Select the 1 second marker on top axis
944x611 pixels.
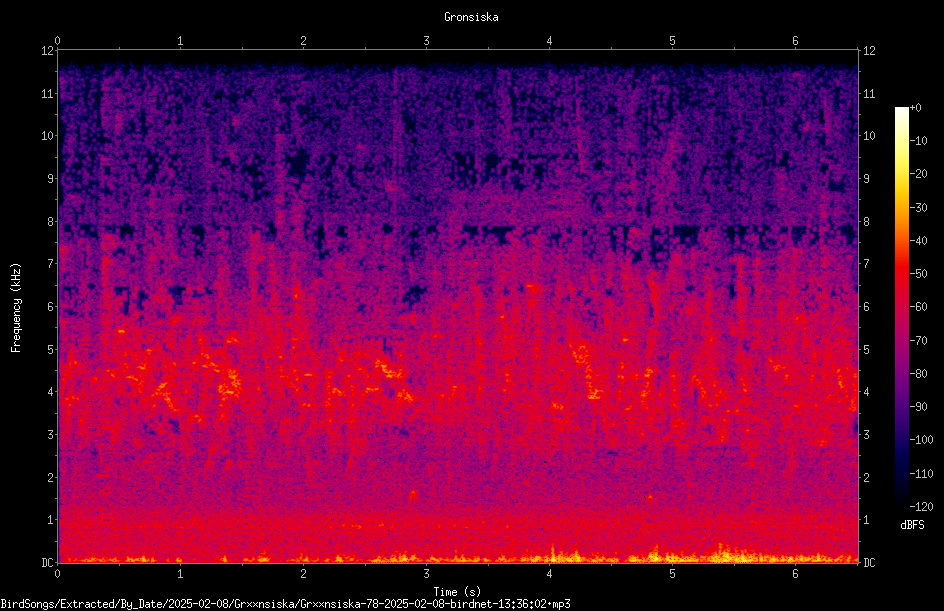pos(180,41)
